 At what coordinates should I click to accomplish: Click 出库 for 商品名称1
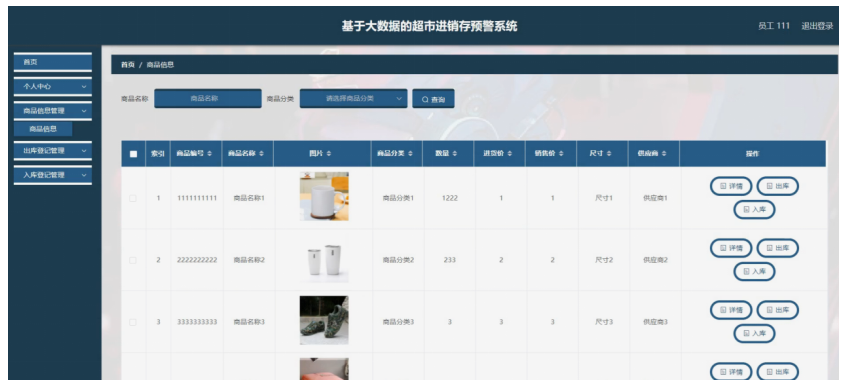777,186
